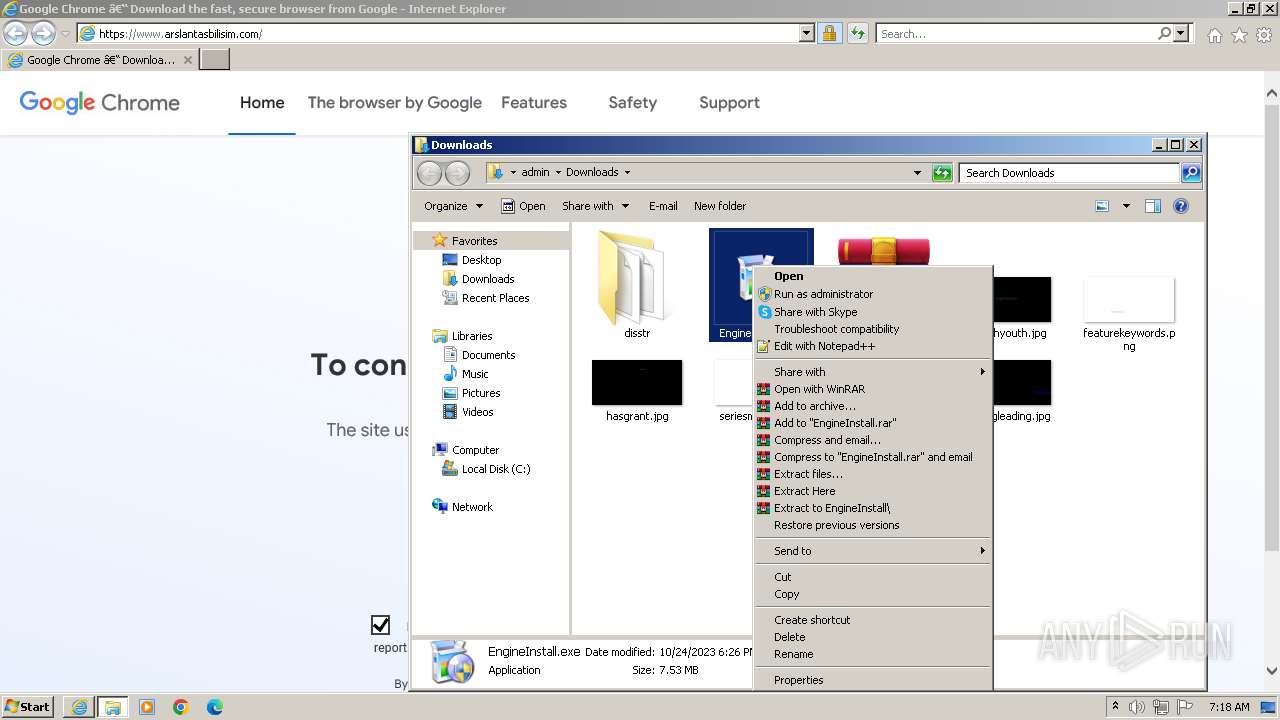Click the IE refresh icon beside address bar
Image resolution: width=1280 pixels, height=720 pixels.
click(x=857, y=33)
